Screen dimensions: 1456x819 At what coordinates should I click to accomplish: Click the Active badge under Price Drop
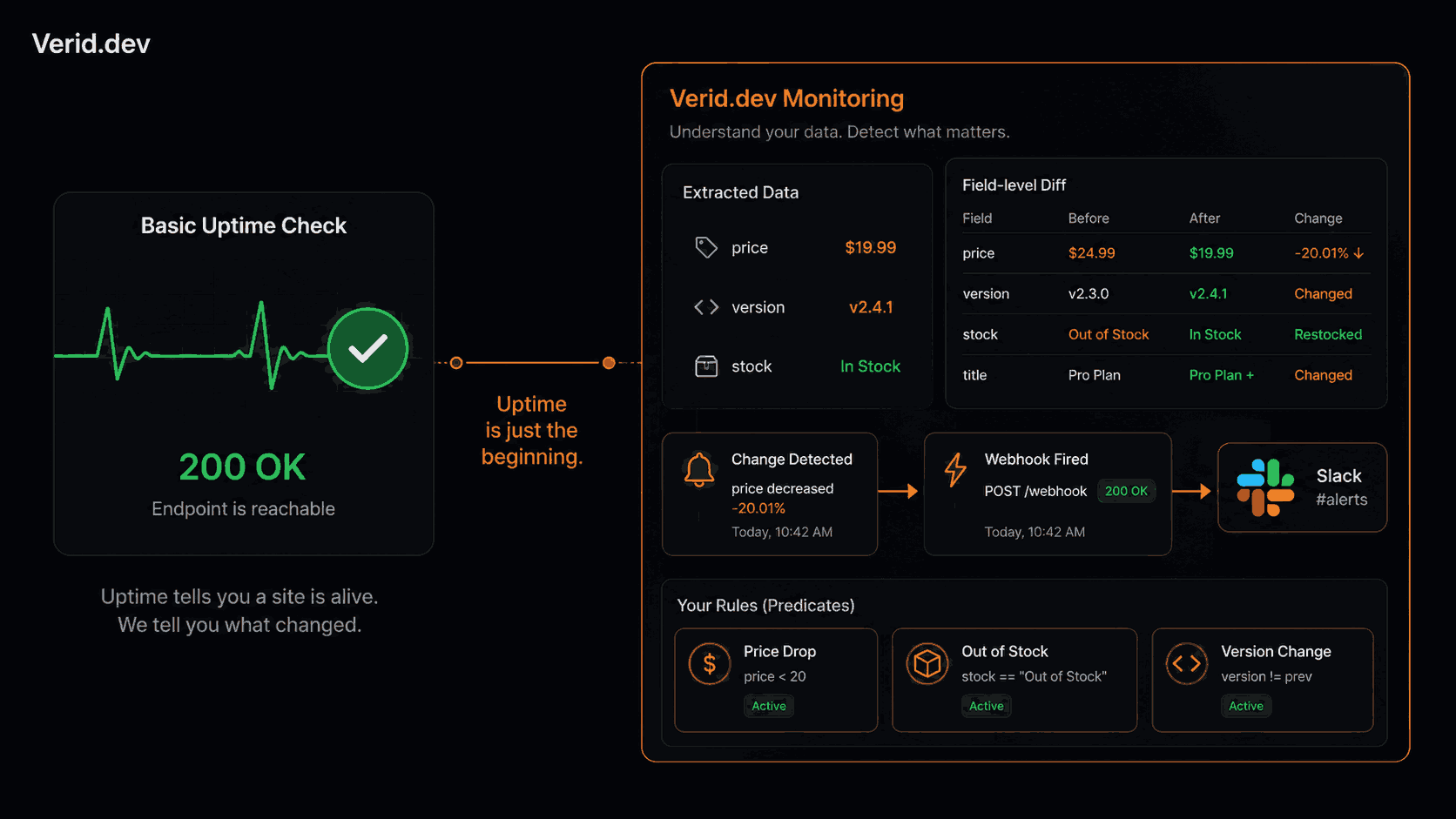tap(769, 706)
